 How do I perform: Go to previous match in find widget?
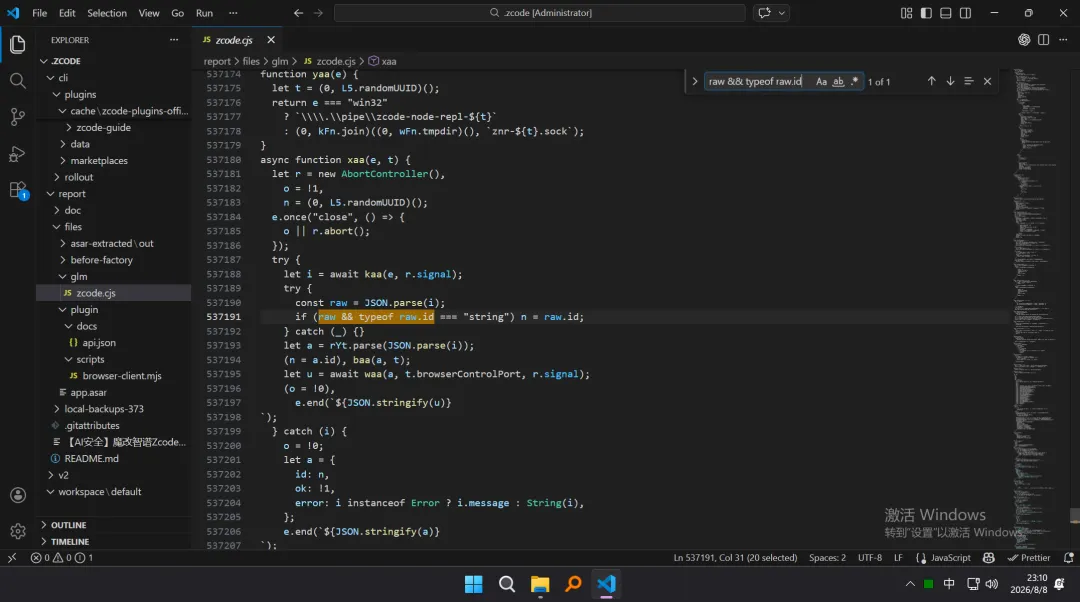tap(931, 81)
